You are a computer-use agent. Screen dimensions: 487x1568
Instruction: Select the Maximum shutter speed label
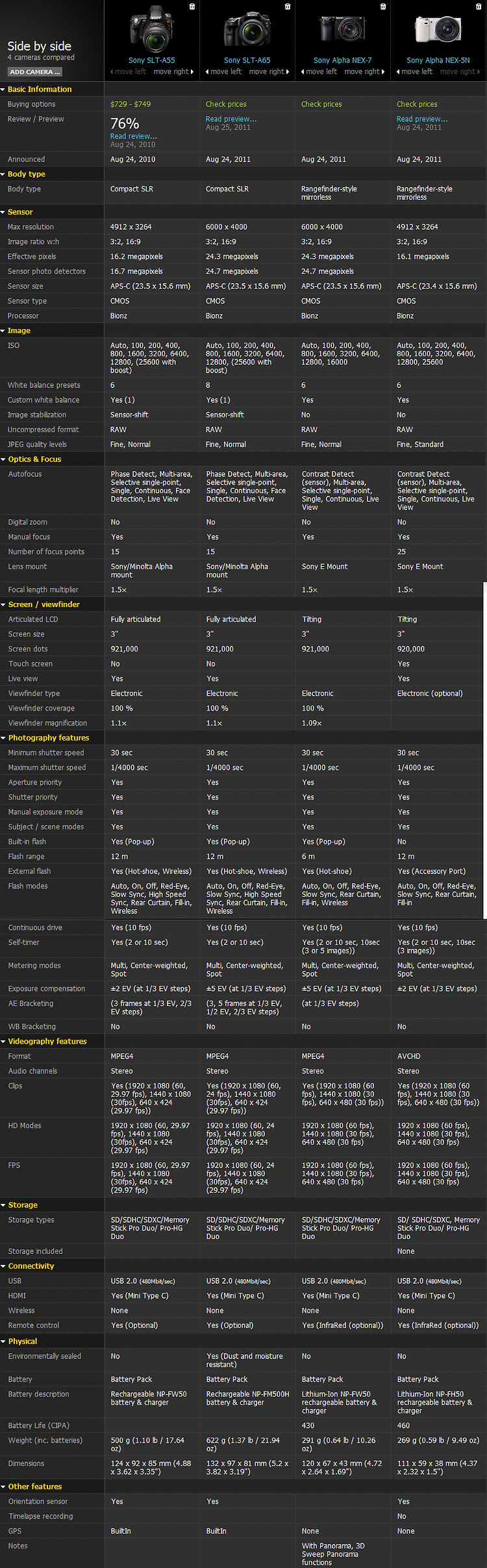tap(47, 768)
